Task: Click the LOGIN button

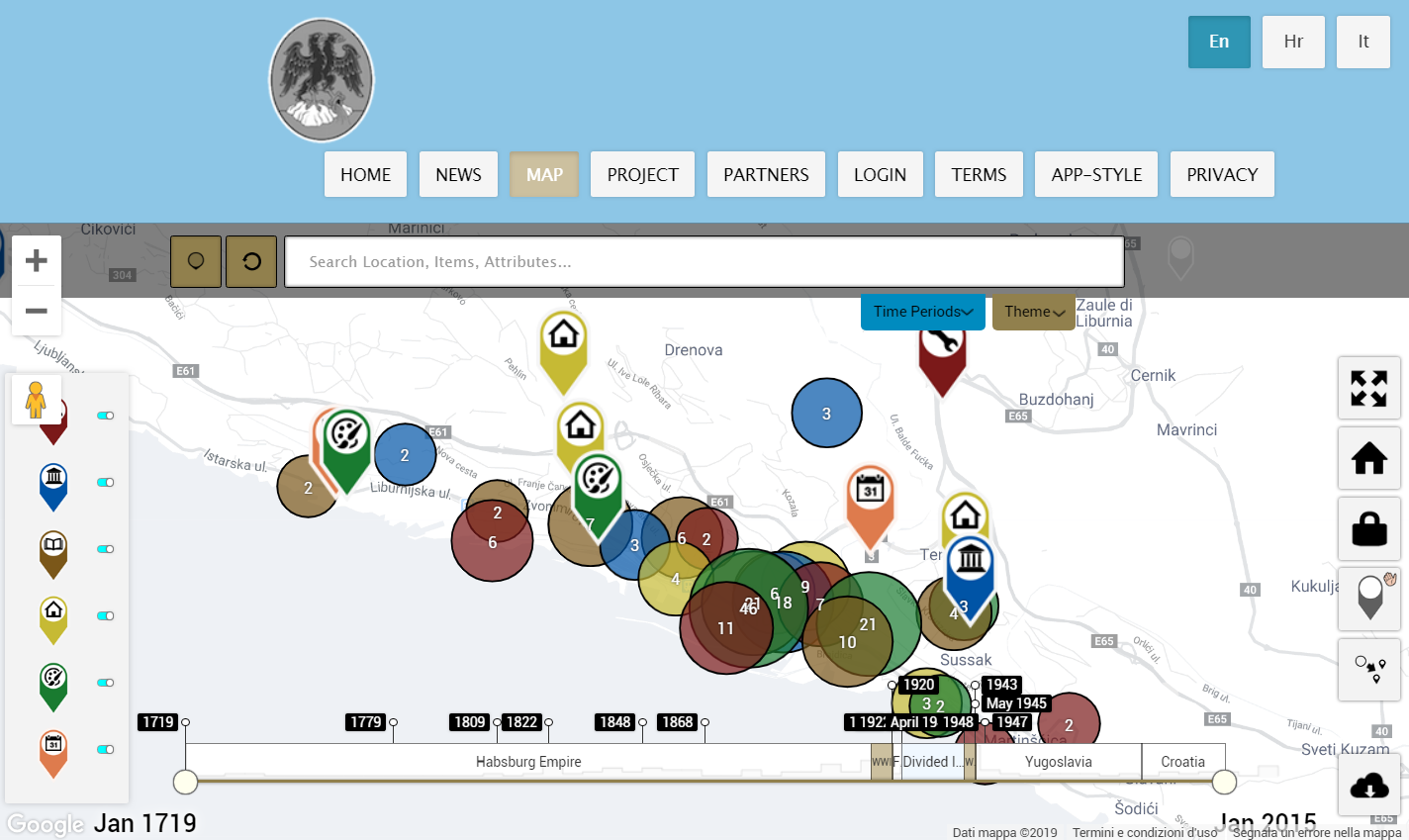Action: pyautogui.click(x=880, y=174)
